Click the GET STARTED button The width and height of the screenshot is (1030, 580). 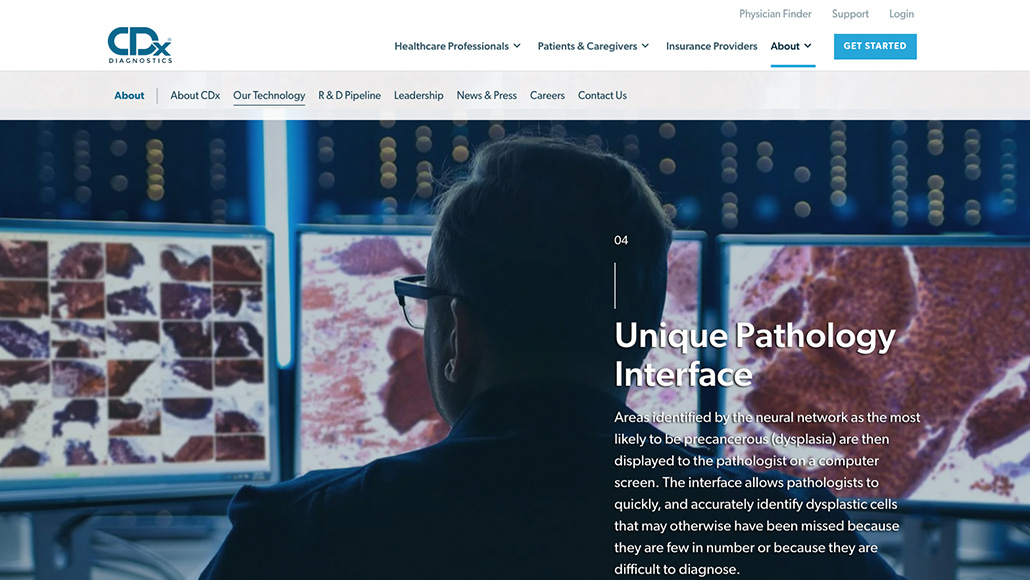[874, 46]
